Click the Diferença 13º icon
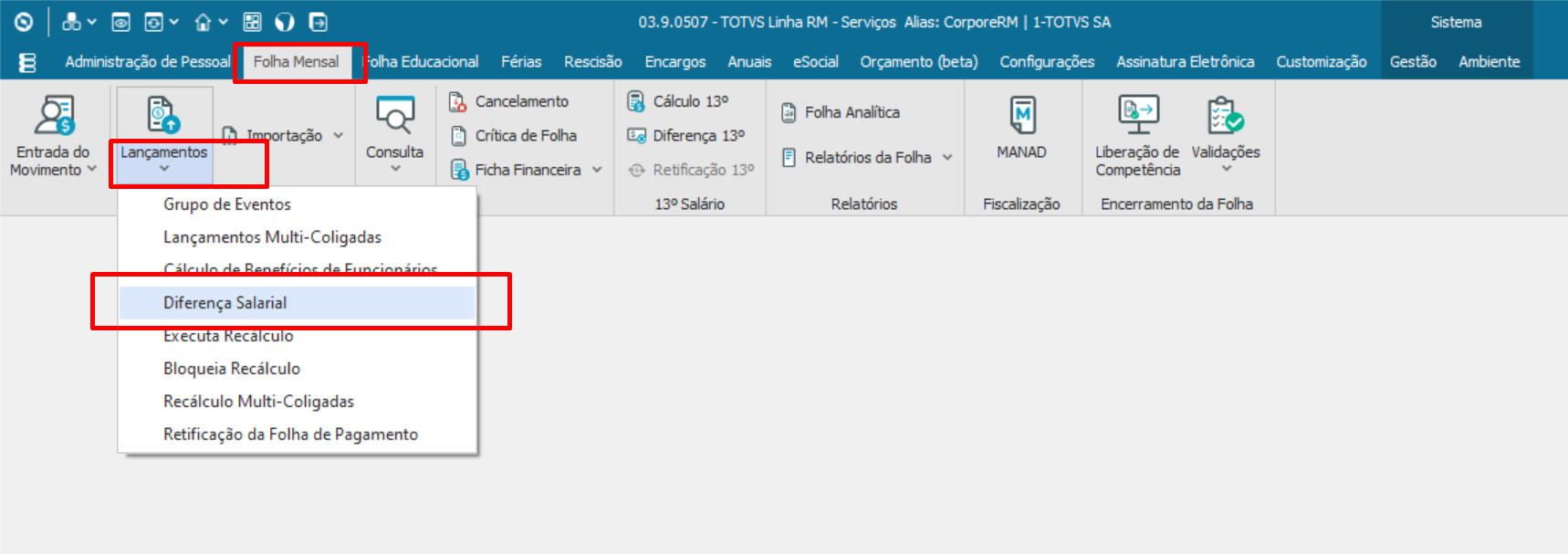The width and height of the screenshot is (1568, 554). [636, 136]
